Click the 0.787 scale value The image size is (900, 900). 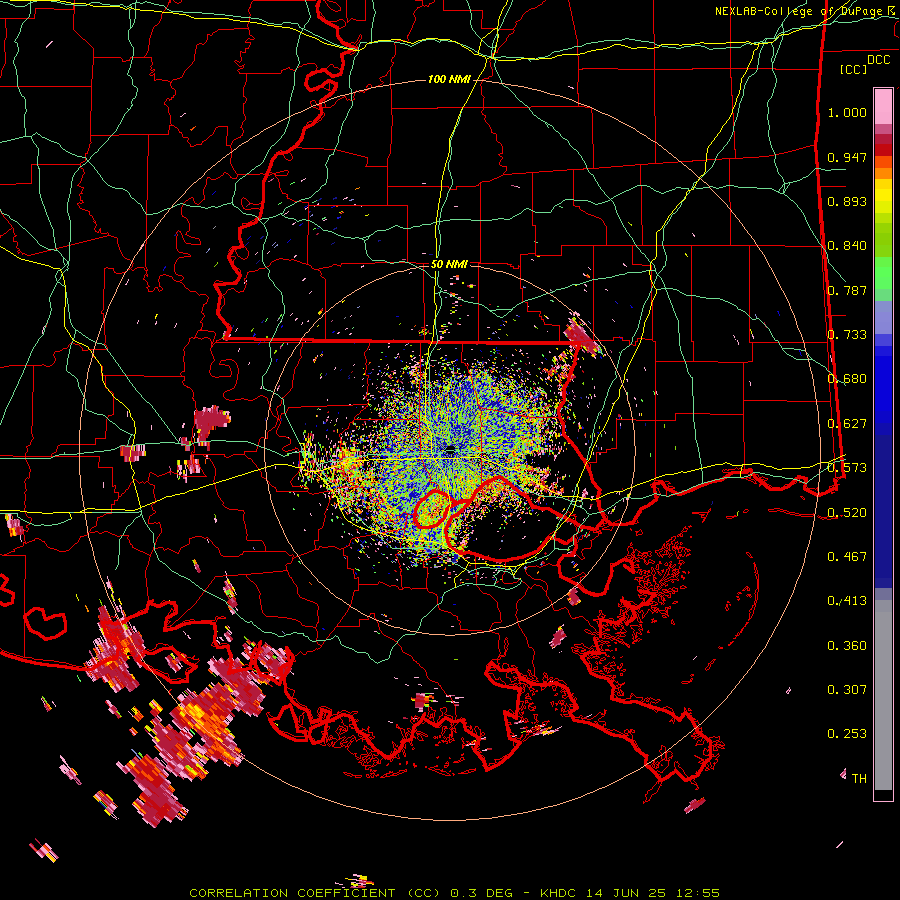847,290
